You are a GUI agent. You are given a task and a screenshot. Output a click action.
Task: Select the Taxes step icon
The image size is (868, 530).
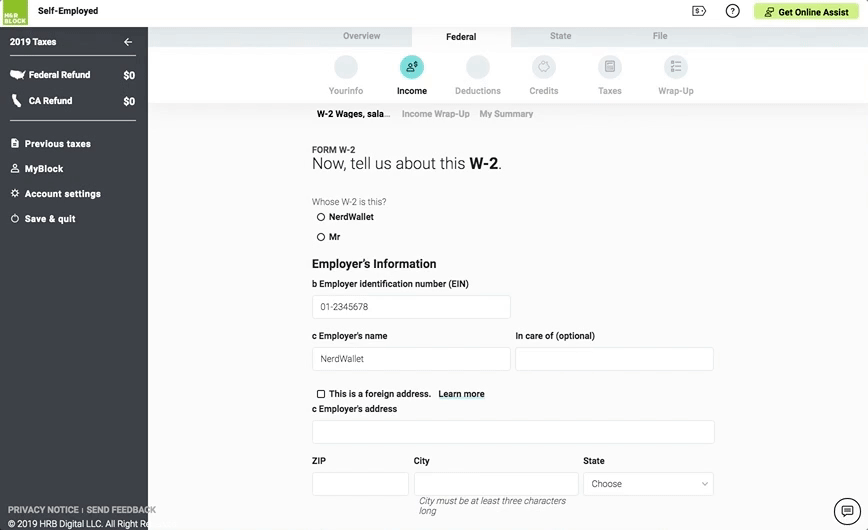[x=609, y=67]
